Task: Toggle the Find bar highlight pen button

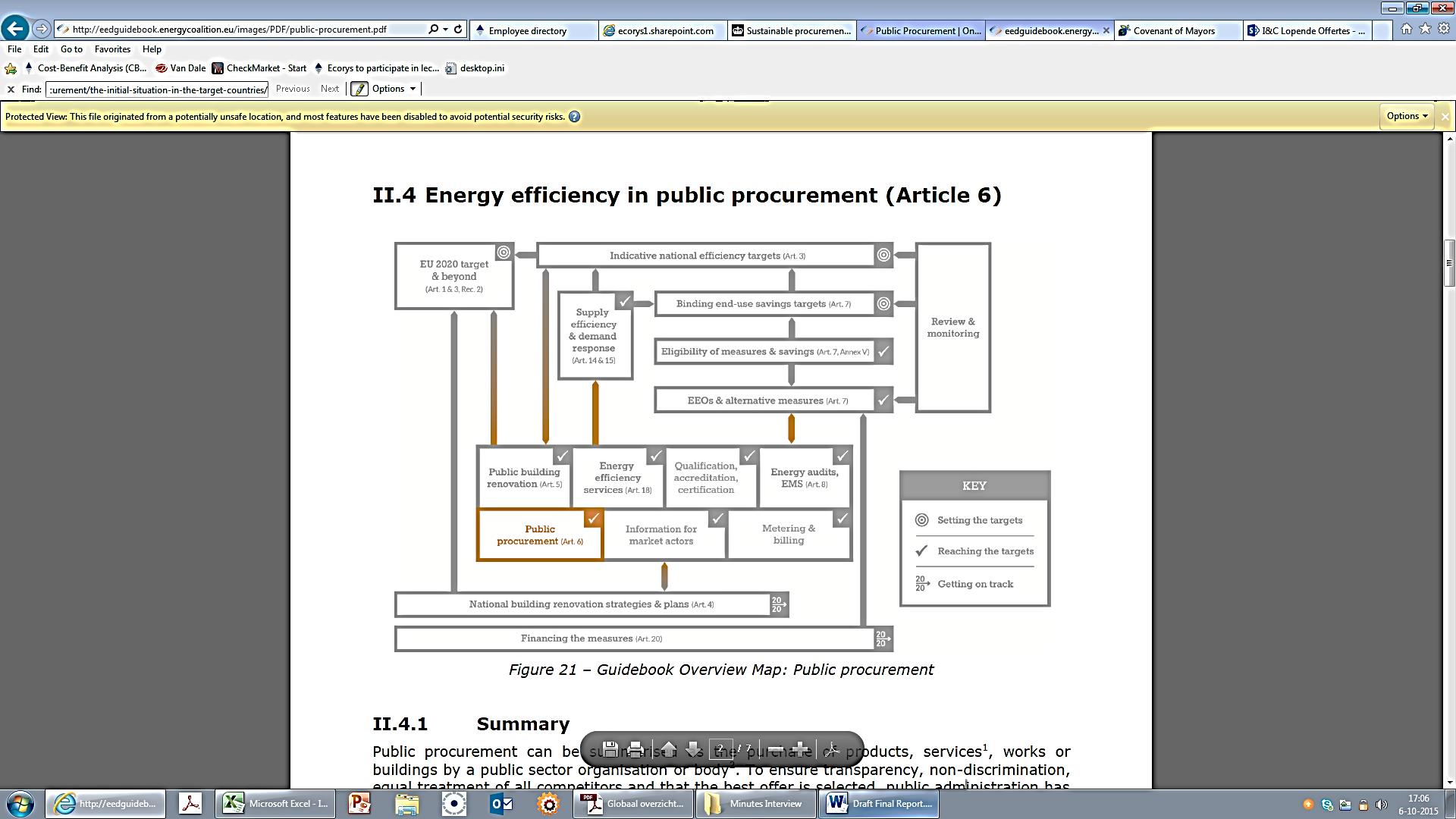Action: coord(359,89)
